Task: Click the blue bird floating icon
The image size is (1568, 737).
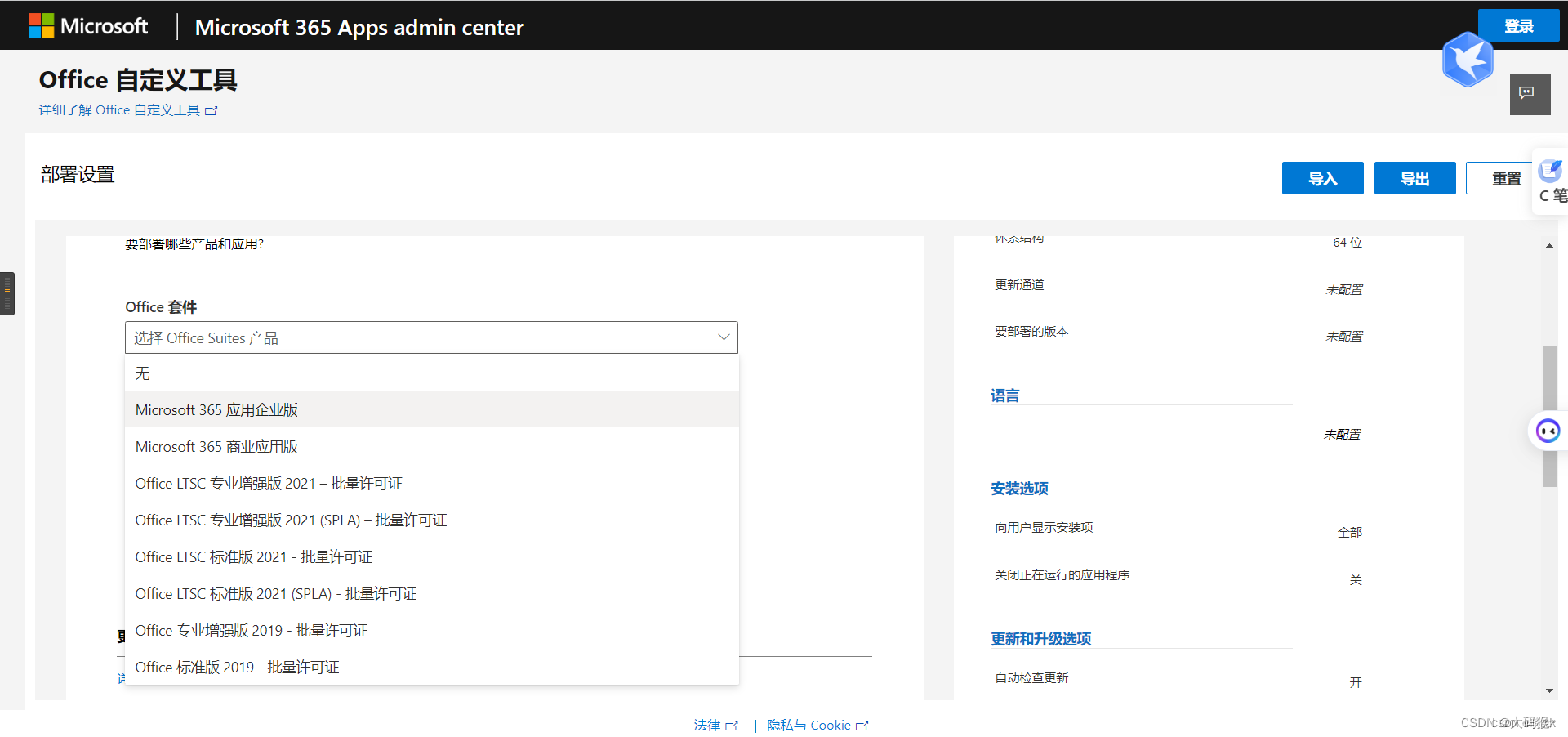Action: point(1468,60)
